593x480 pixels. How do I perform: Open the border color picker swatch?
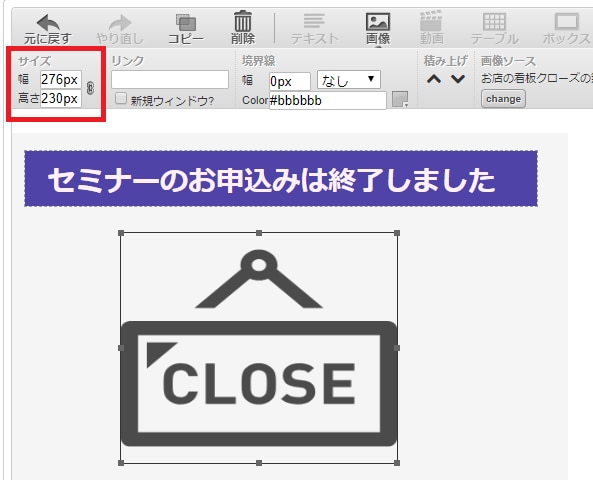(x=400, y=99)
